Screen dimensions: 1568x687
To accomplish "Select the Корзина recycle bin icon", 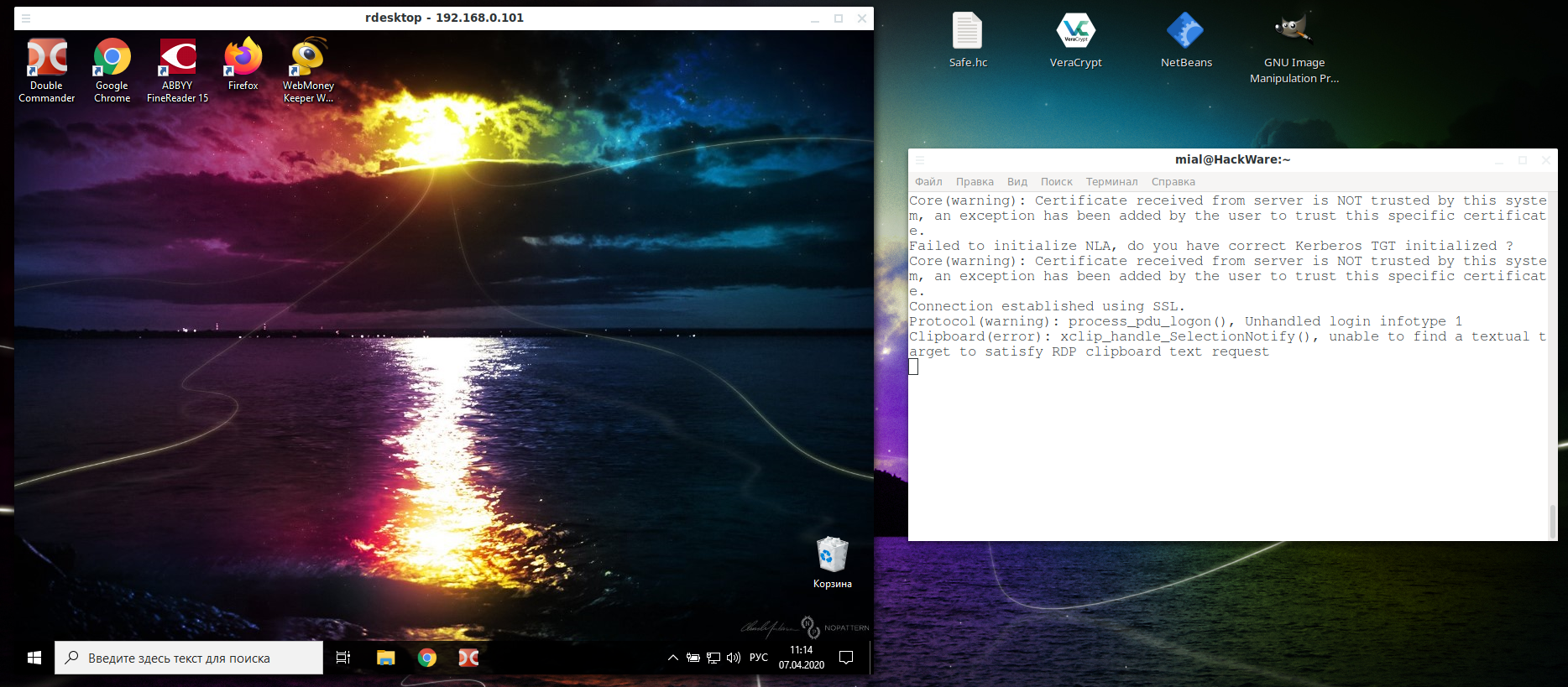I will [832, 556].
